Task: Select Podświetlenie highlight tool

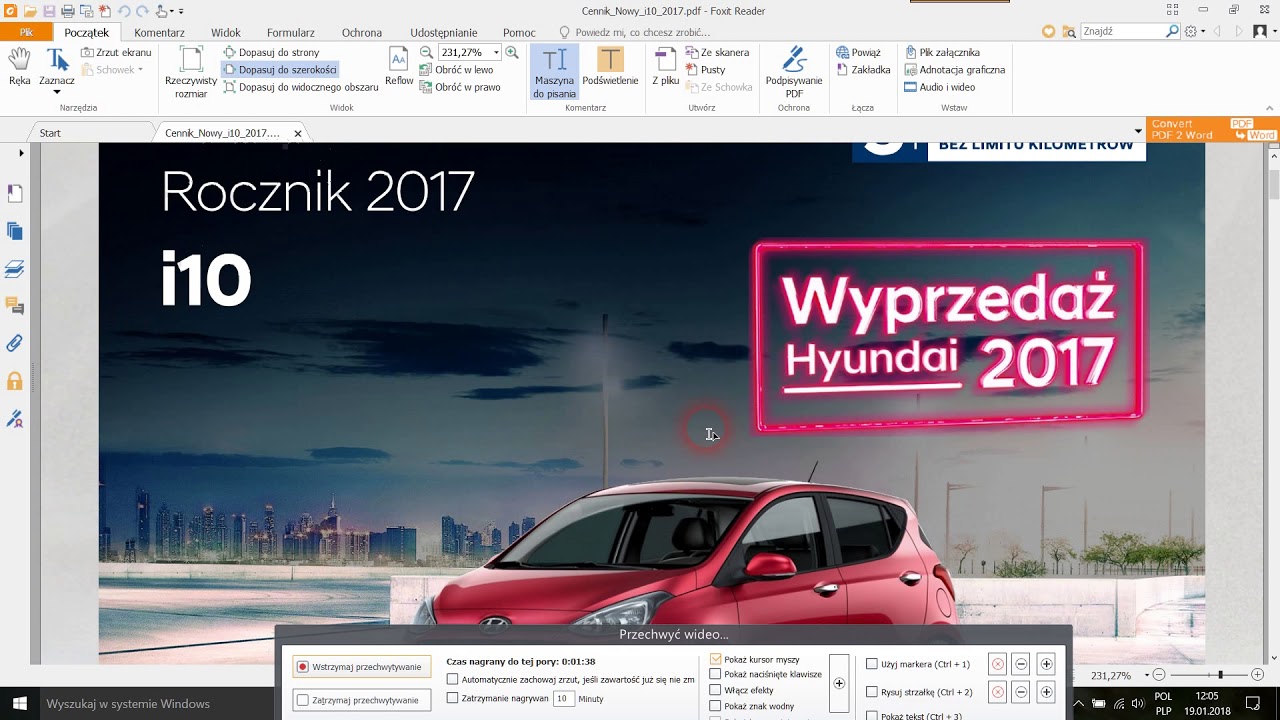Action: (x=610, y=68)
